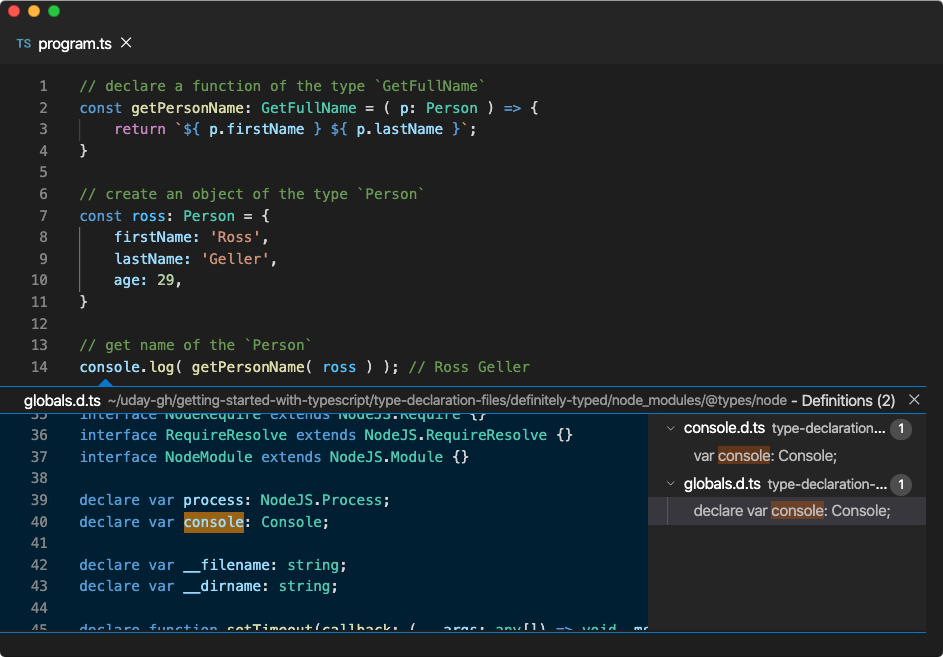Image resolution: width=943 pixels, height=657 pixels.
Task: Click the green macOS traffic light button
Action: [x=53, y=11]
